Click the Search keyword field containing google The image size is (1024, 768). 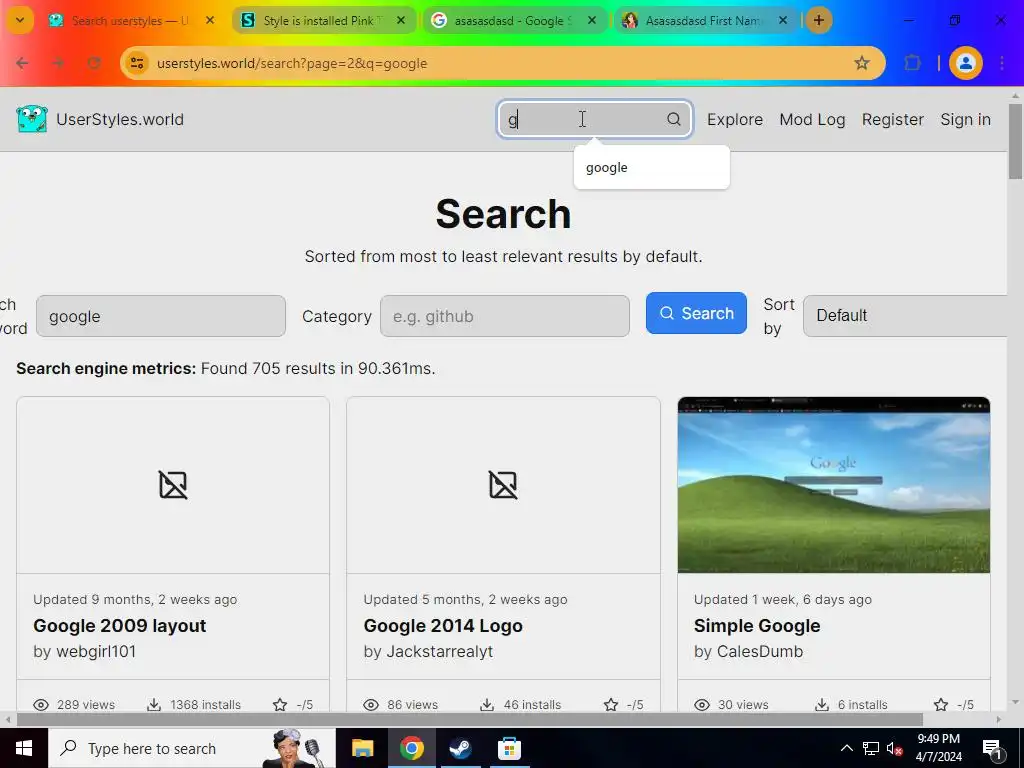point(161,316)
